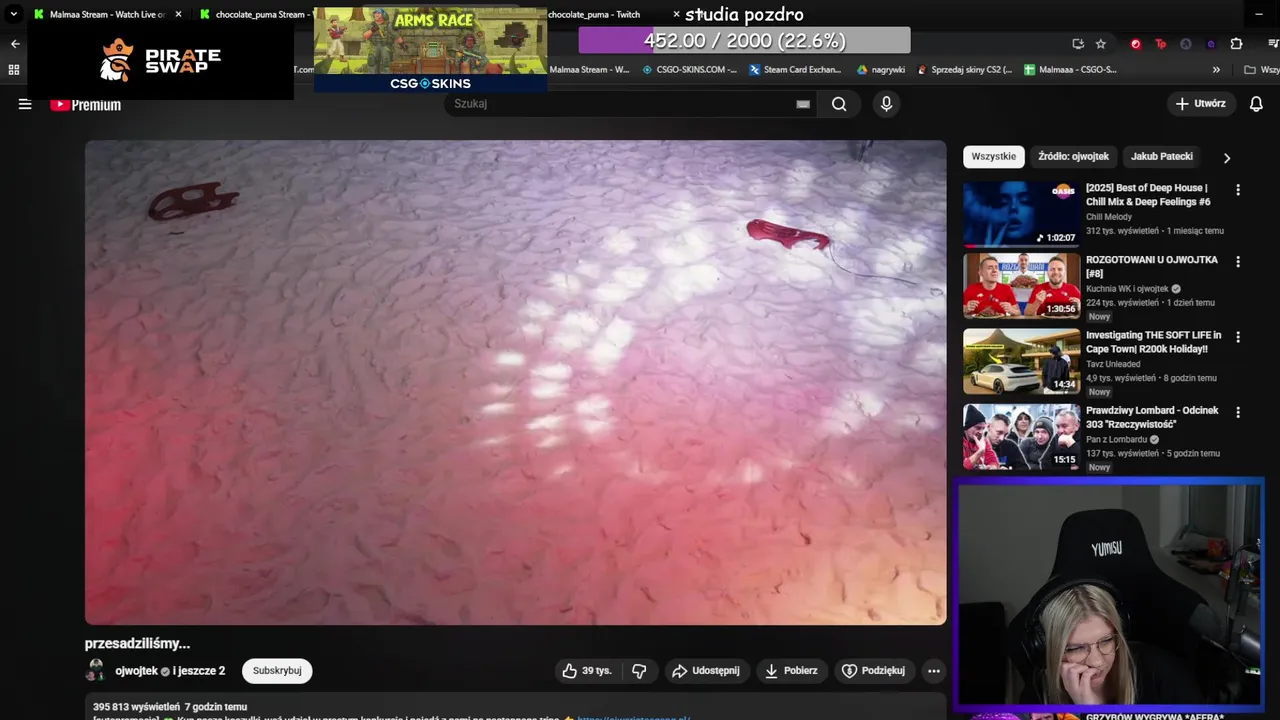The height and width of the screenshot is (720, 1280).
Task: Share the video via Udostępnij
Action: [x=706, y=671]
